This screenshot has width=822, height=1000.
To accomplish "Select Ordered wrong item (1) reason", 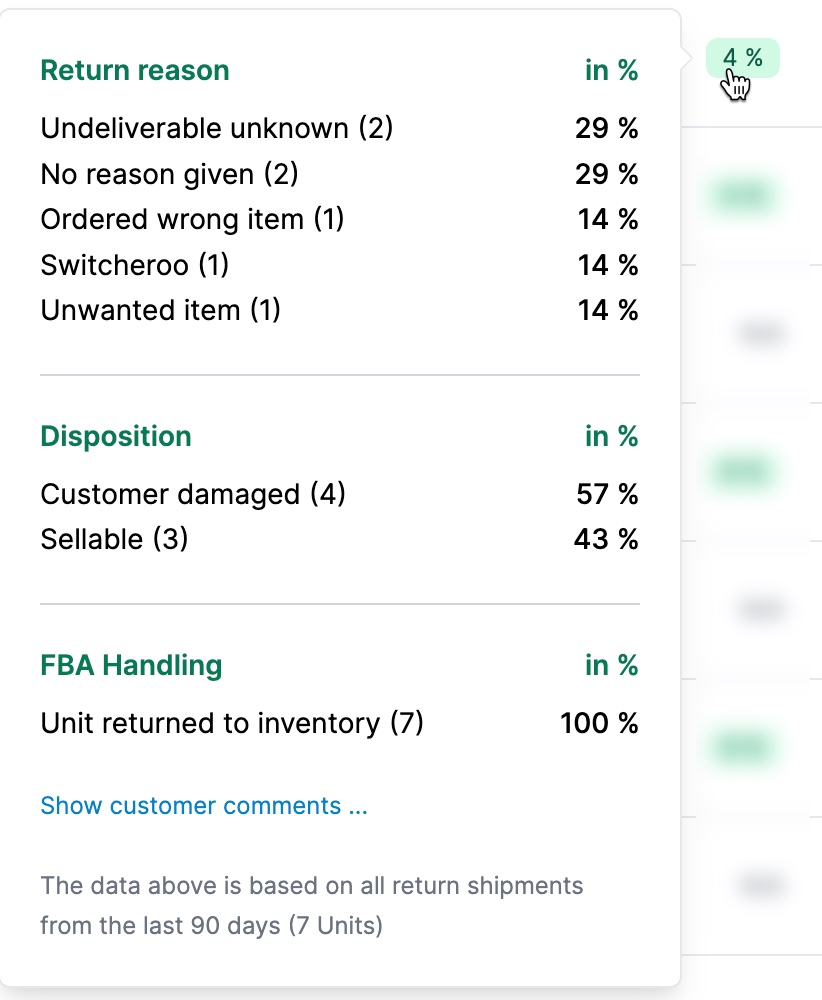I will pyautogui.click(x=339, y=219).
